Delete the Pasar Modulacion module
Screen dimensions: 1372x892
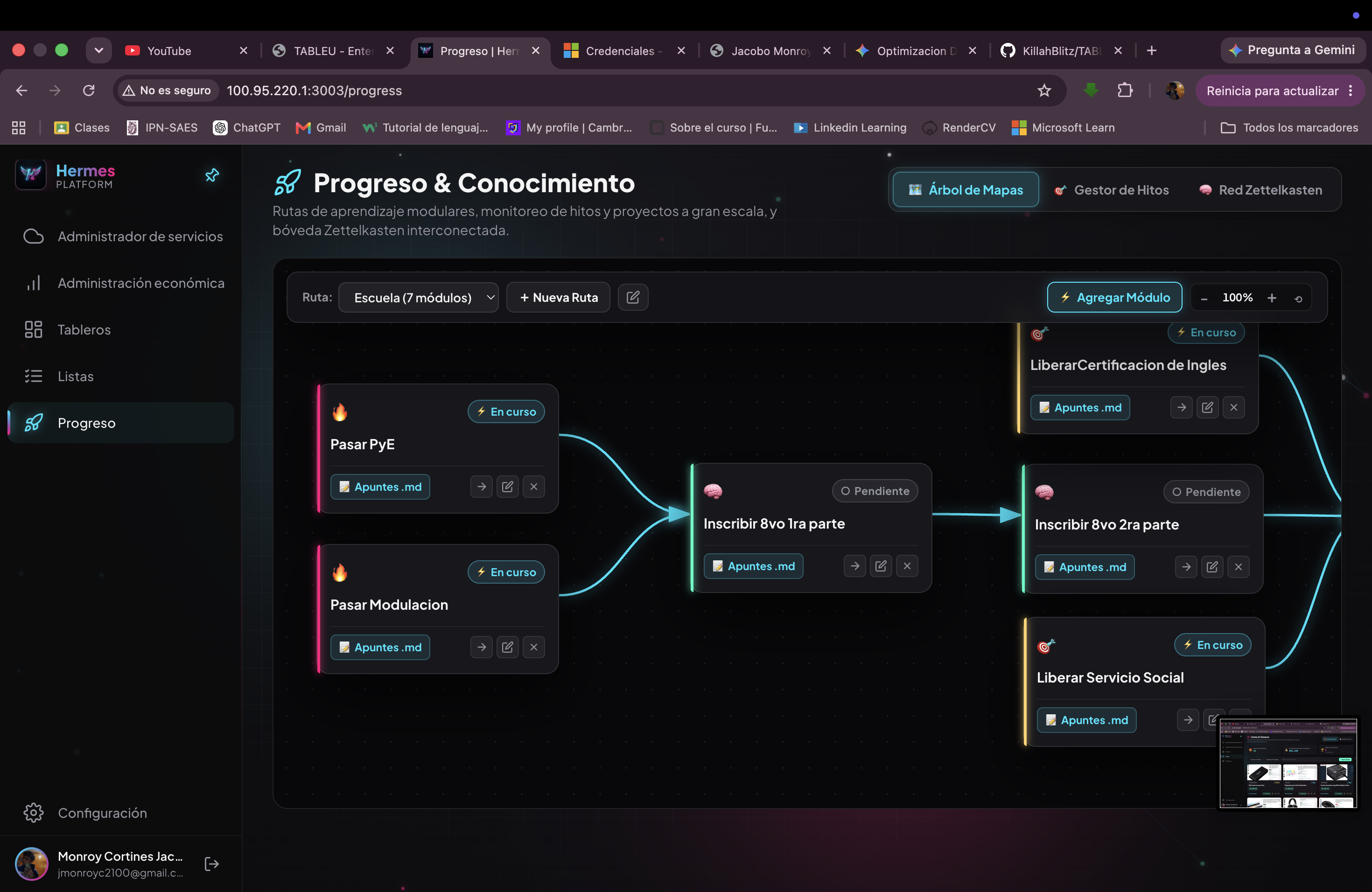534,647
